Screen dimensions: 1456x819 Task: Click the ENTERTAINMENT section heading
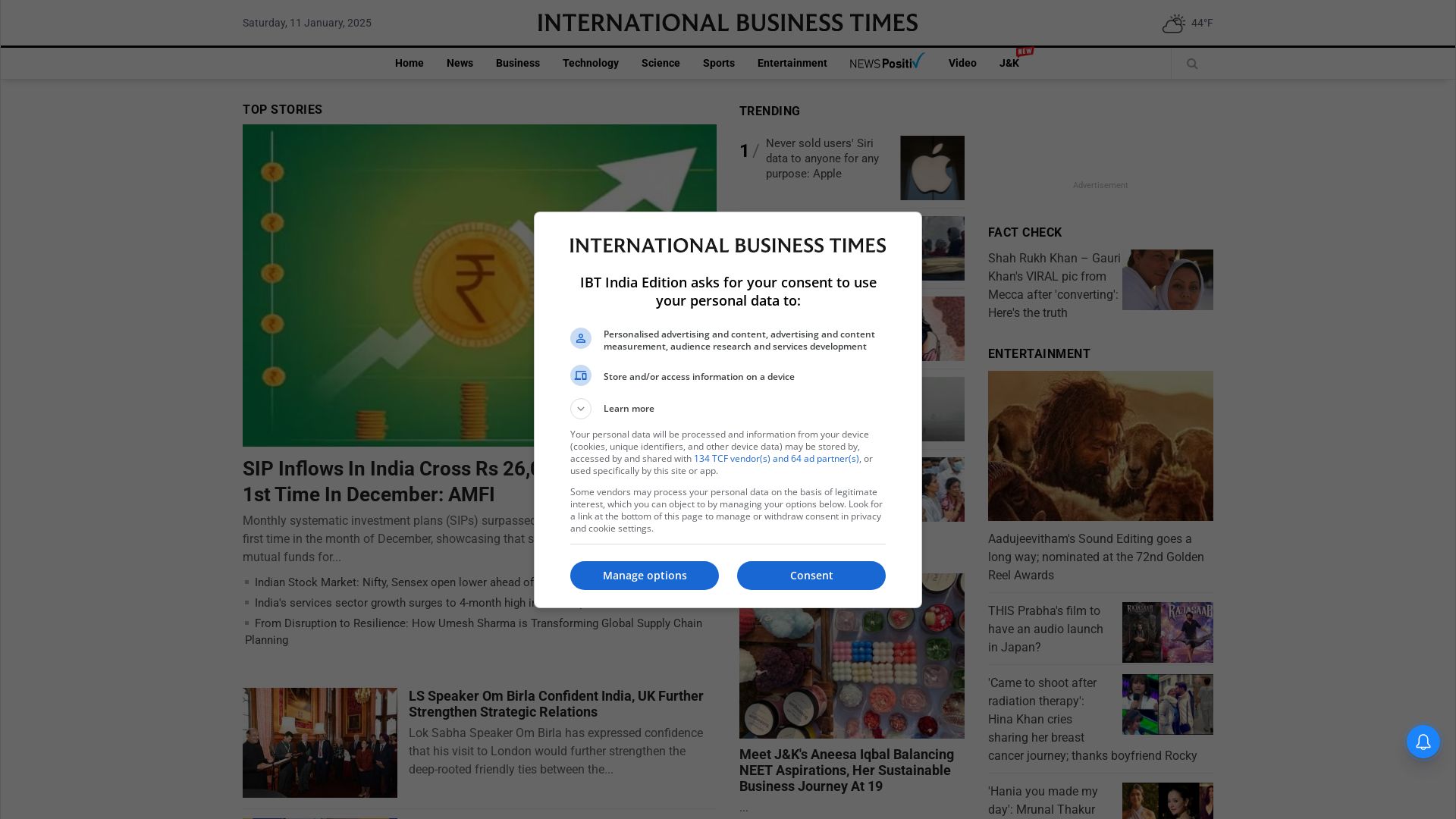click(1039, 354)
